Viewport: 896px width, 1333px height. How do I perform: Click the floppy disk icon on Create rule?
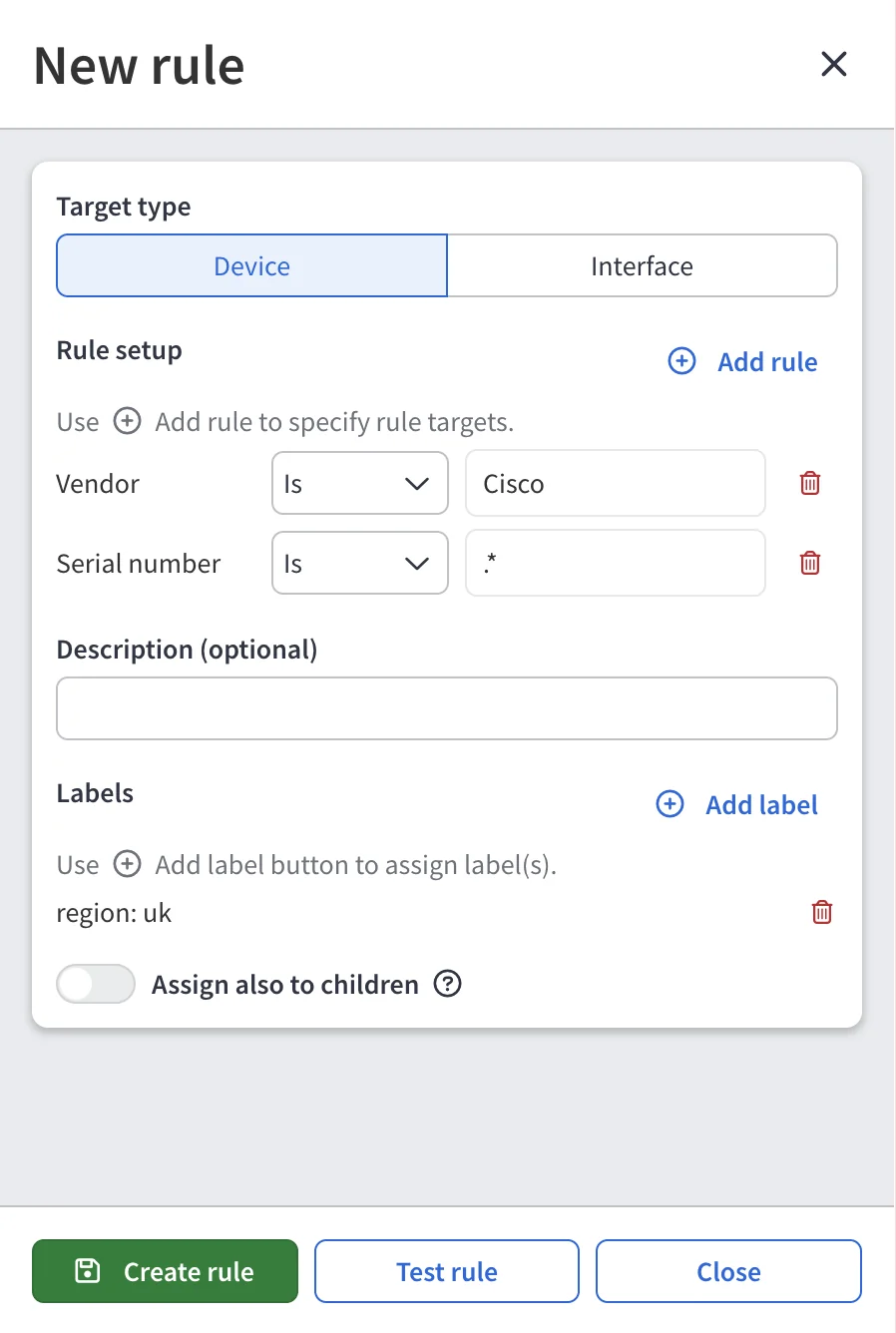pyautogui.click(x=88, y=1271)
